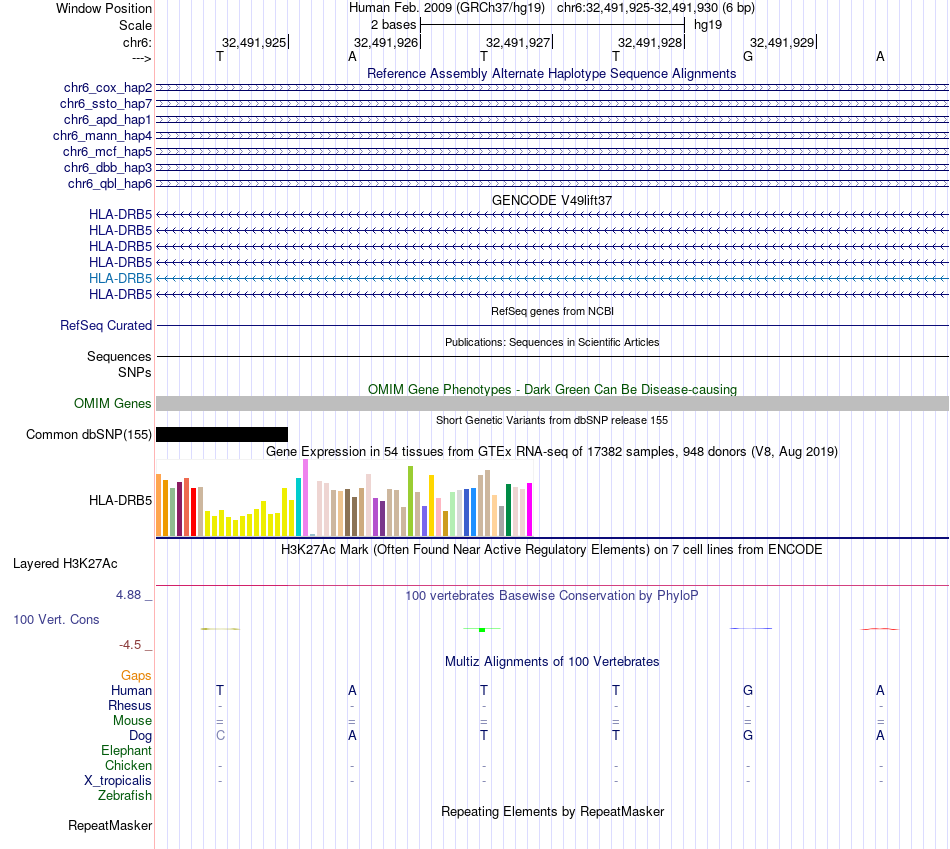Screen dimensions: 950x849
Task: Click the GTEx Gene Expression track title
Action: (x=552, y=451)
